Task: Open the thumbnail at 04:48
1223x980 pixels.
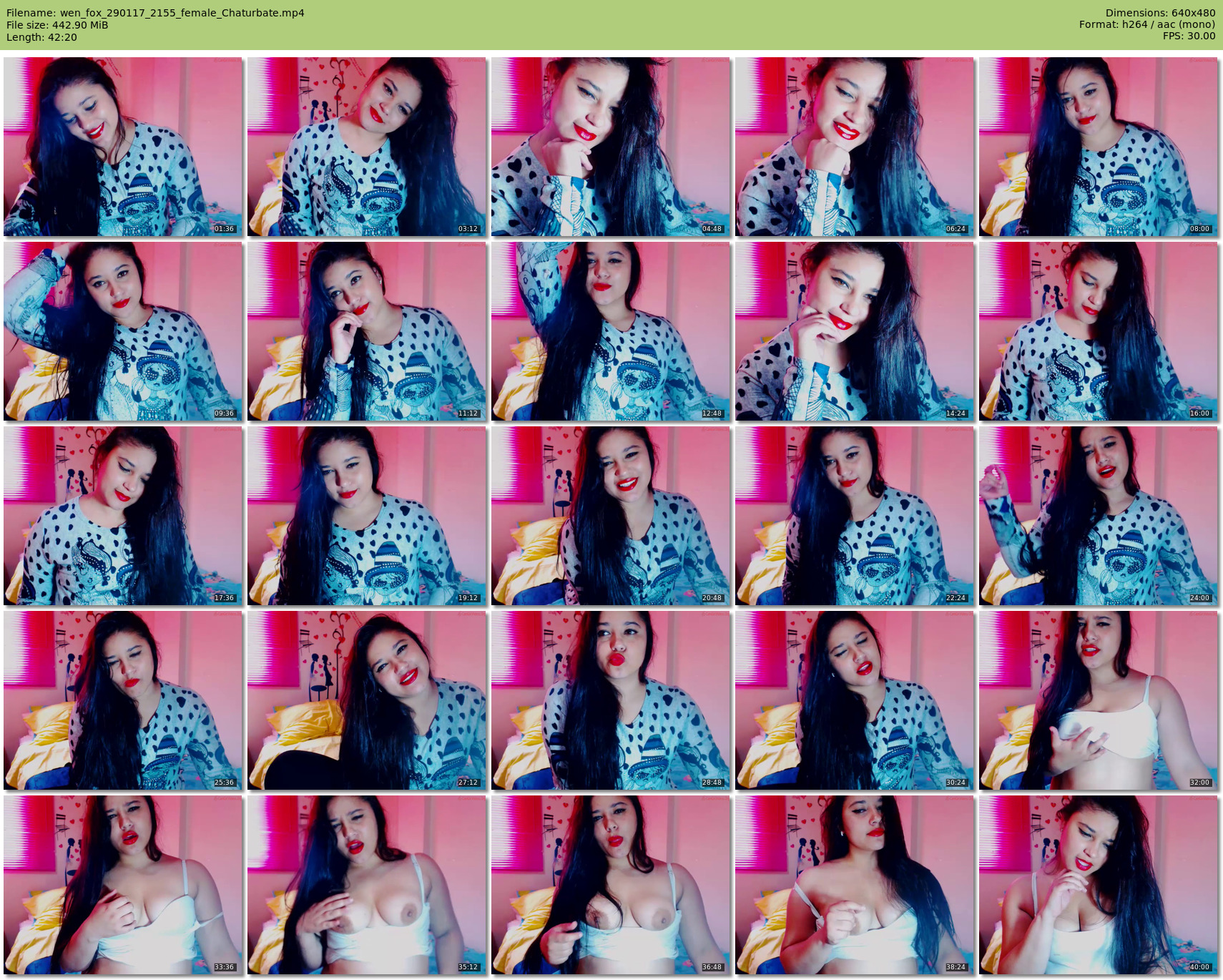Action: pyautogui.click(x=610, y=147)
